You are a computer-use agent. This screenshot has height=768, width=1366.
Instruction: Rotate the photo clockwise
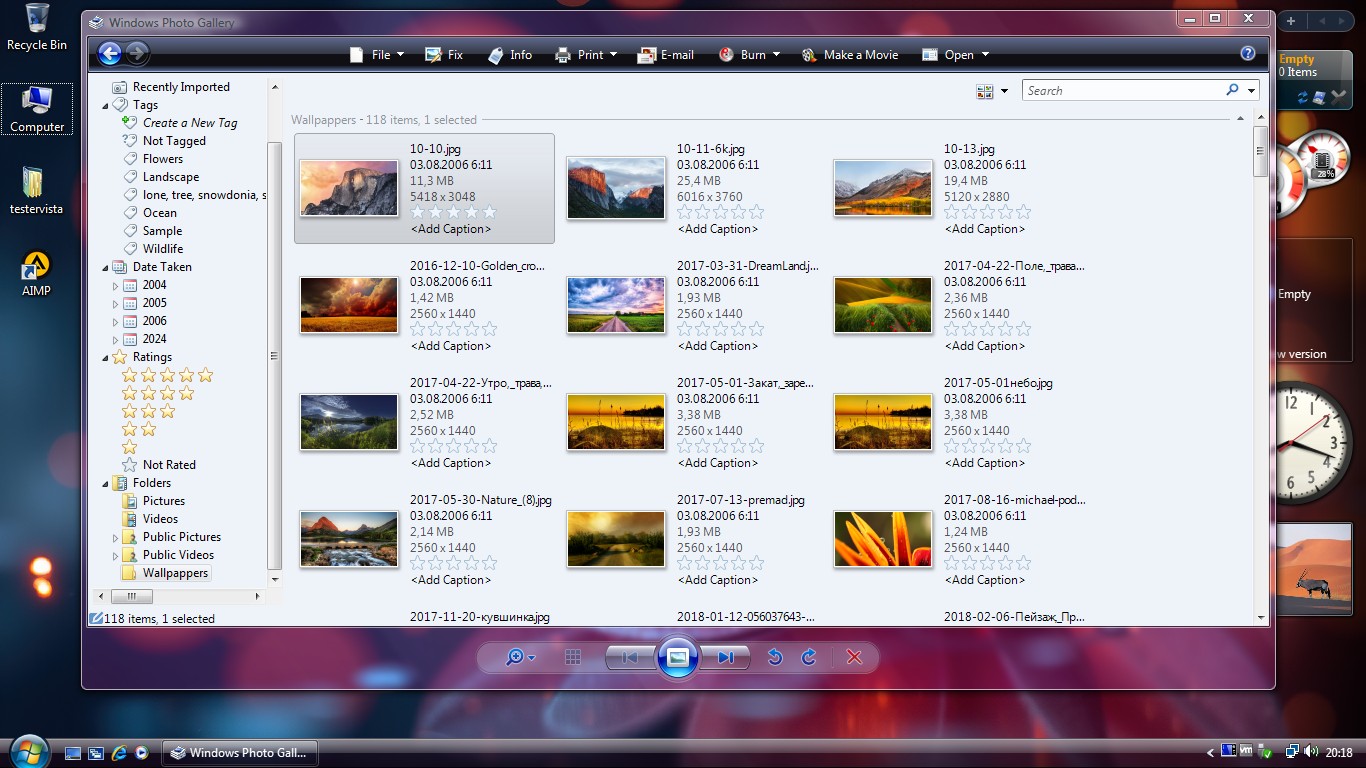[x=809, y=657]
